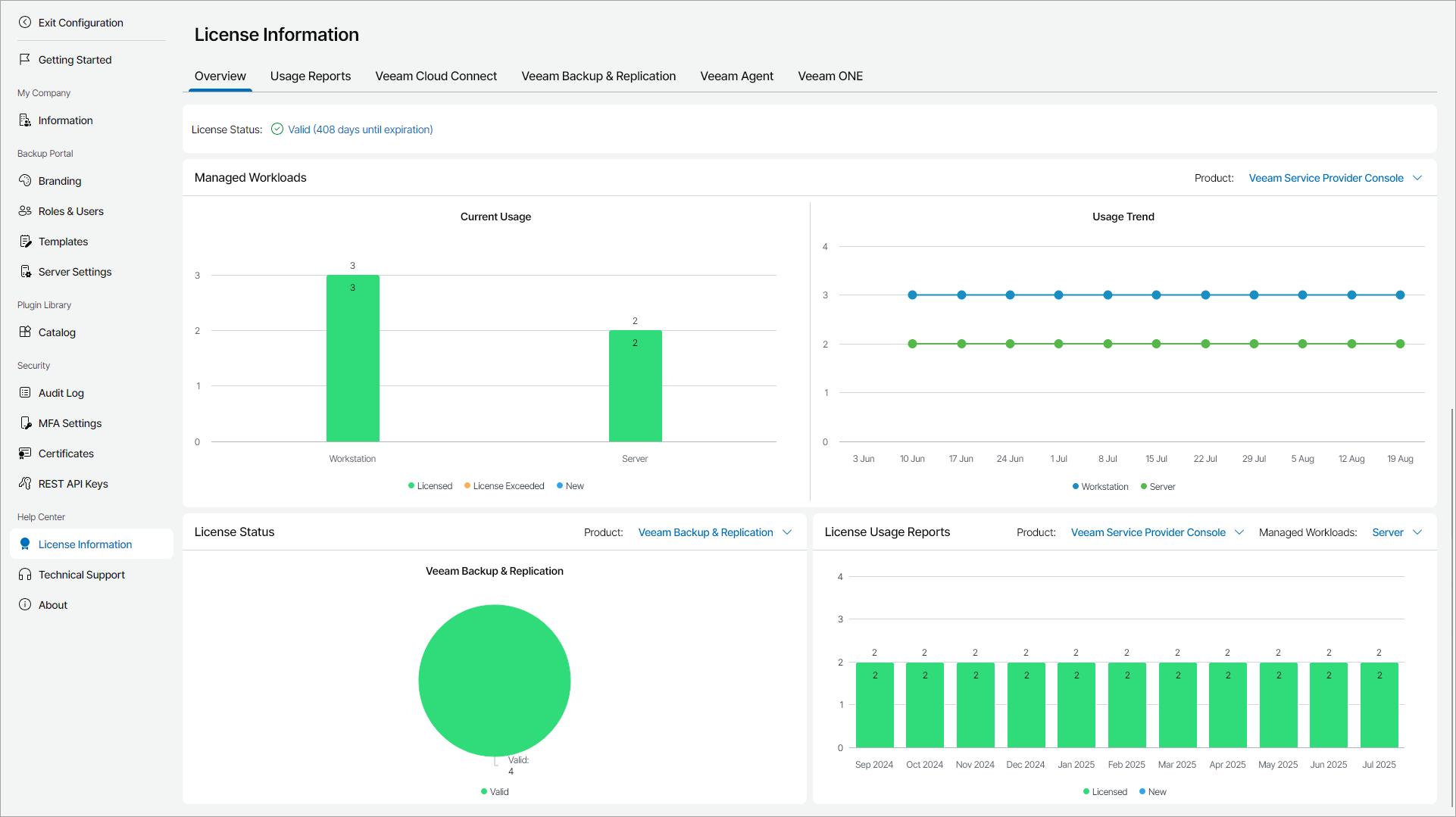Open the Catalog plugin icon

(x=25, y=332)
